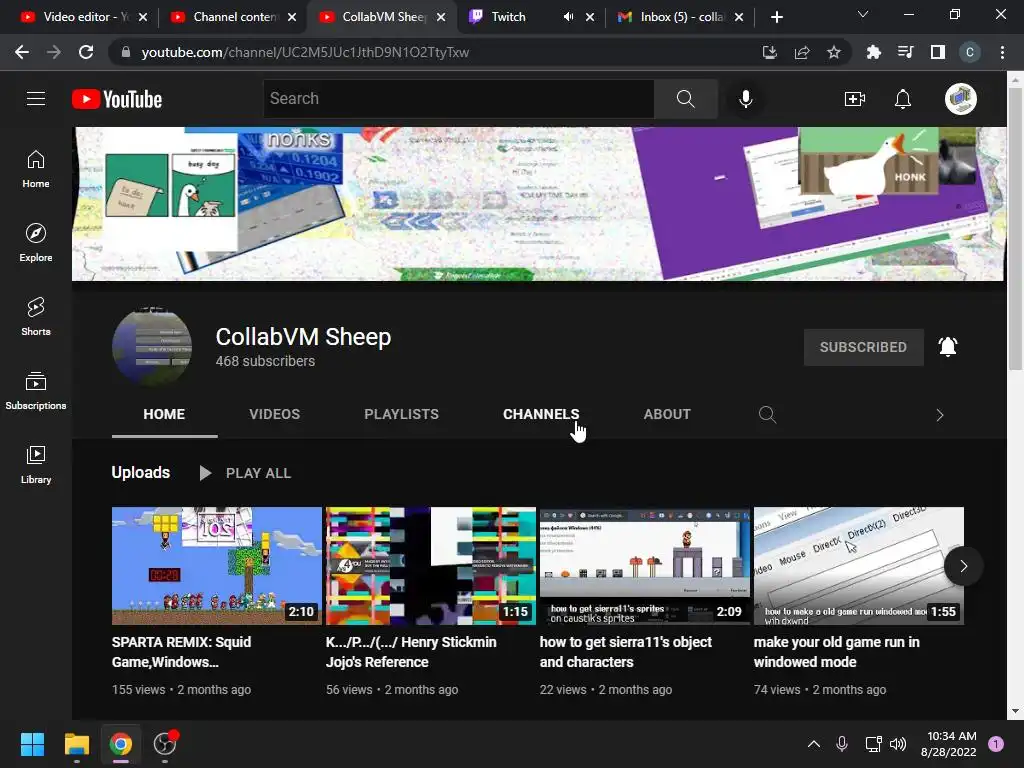Close the Twitch browser tab

[590, 17]
